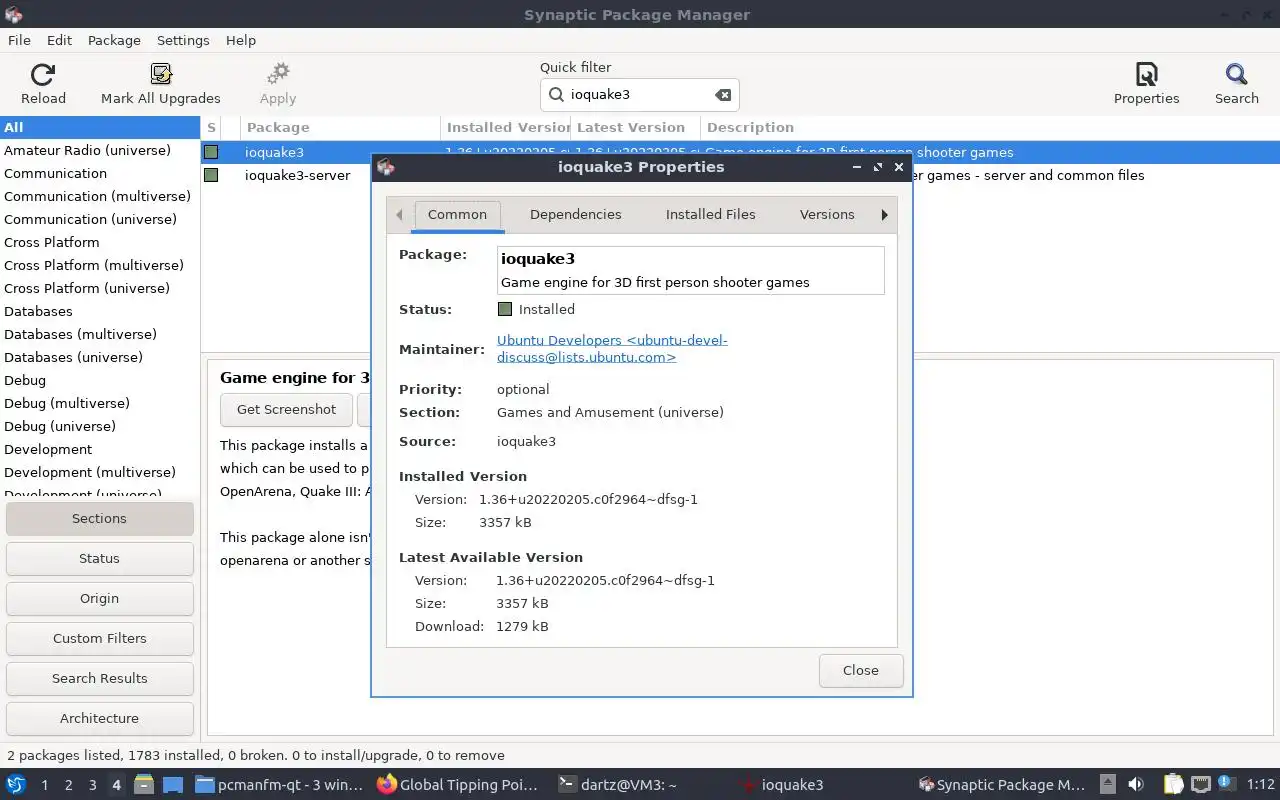Sort by Latest Version column header
Viewport: 1280px width, 800px height.
pos(634,127)
